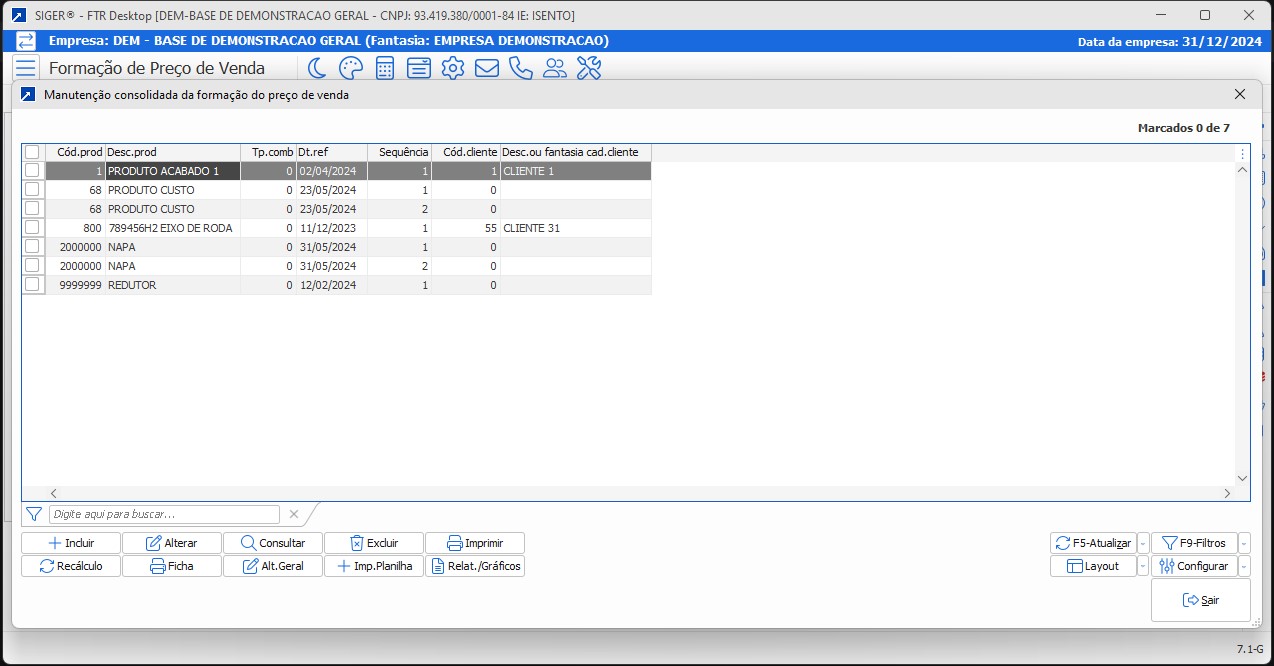Select the CLIENTE 31 cell
This screenshot has height=666, width=1274.
576,228
